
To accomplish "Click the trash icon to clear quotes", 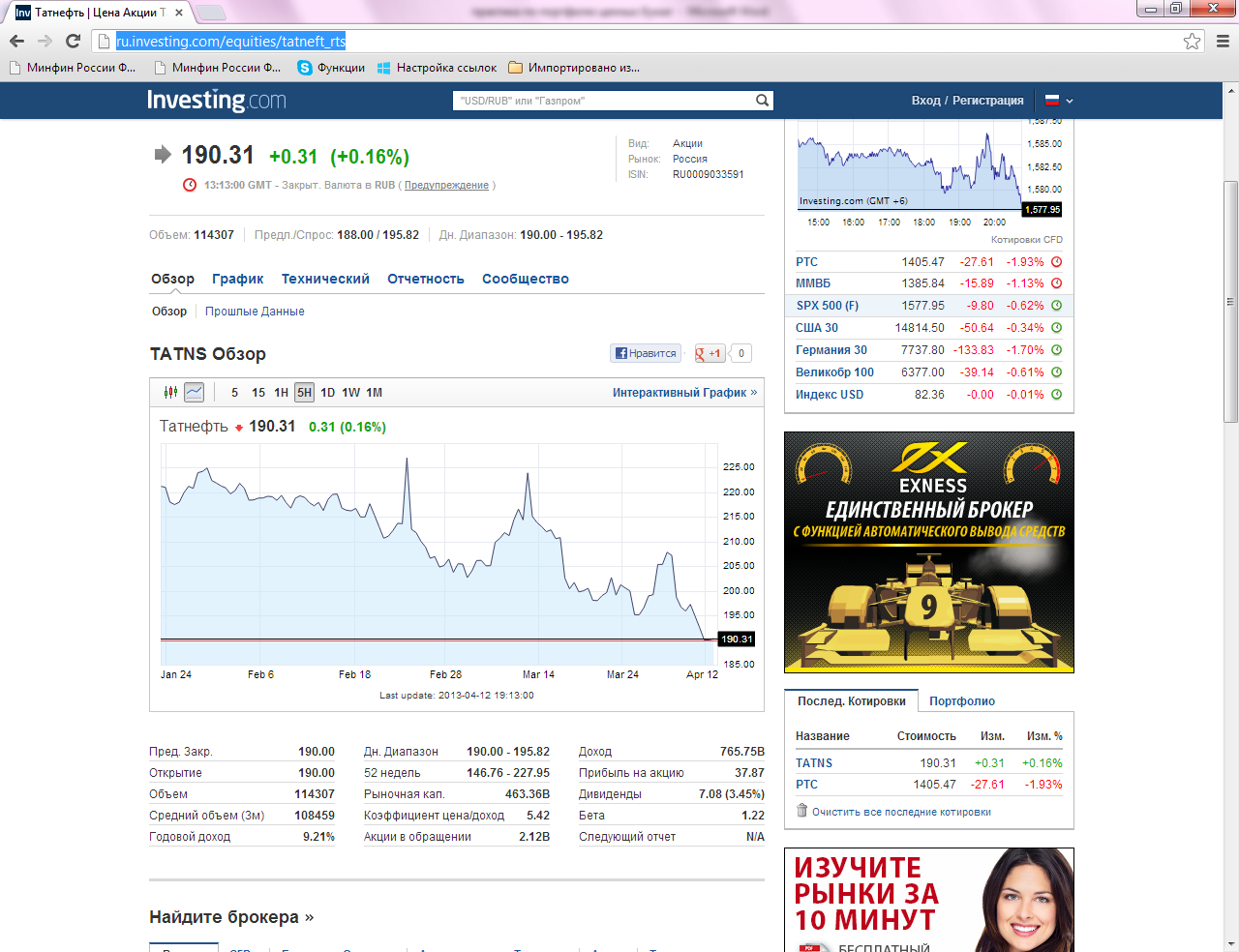I will [801, 811].
